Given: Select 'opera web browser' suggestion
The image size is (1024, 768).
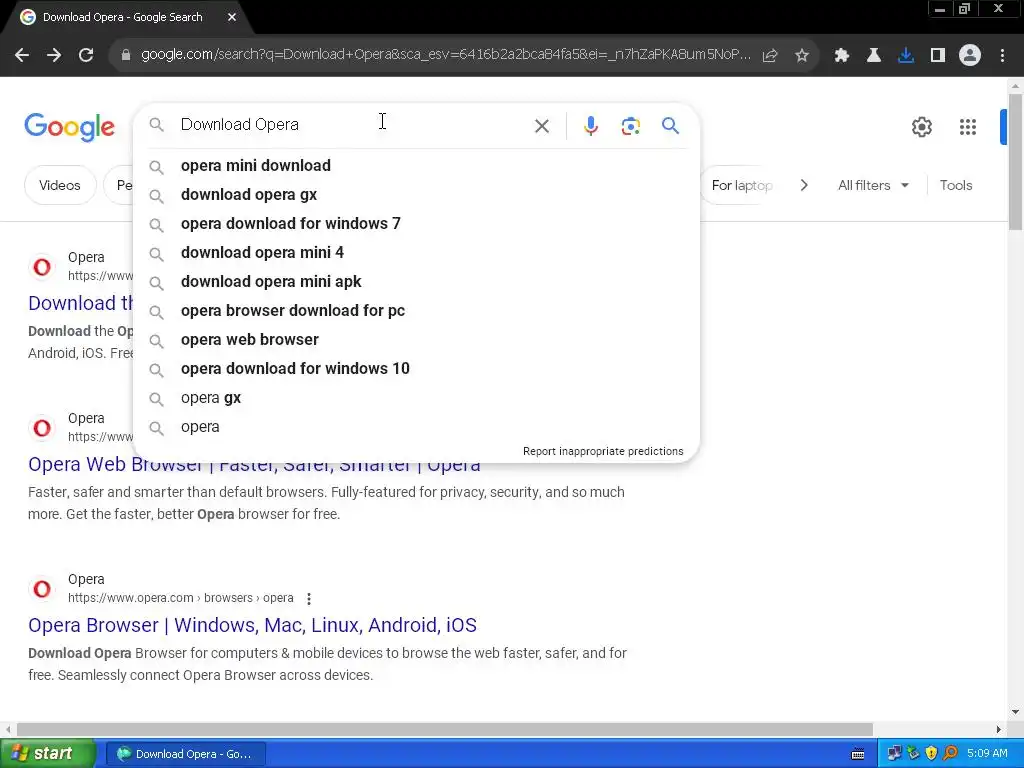Looking at the screenshot, I should click(x=416, y=340).
